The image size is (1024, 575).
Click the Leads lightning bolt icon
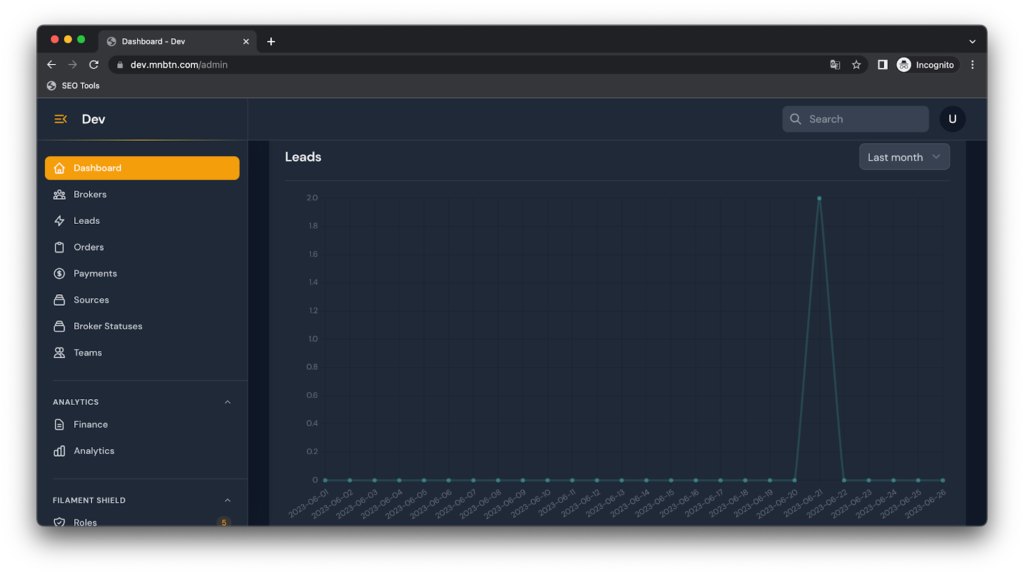pos(60,221)
